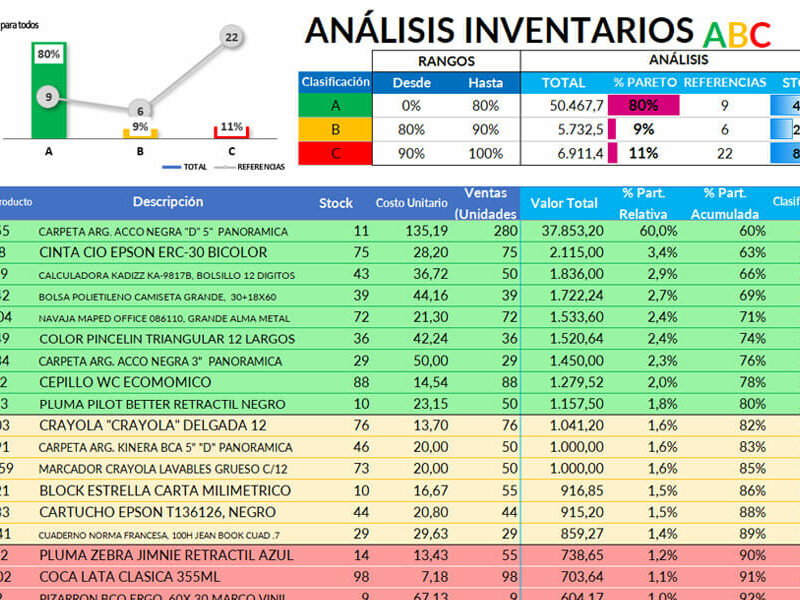800x600 pixels.
Task: Select the Desde header cell
Action: point(411,83)
